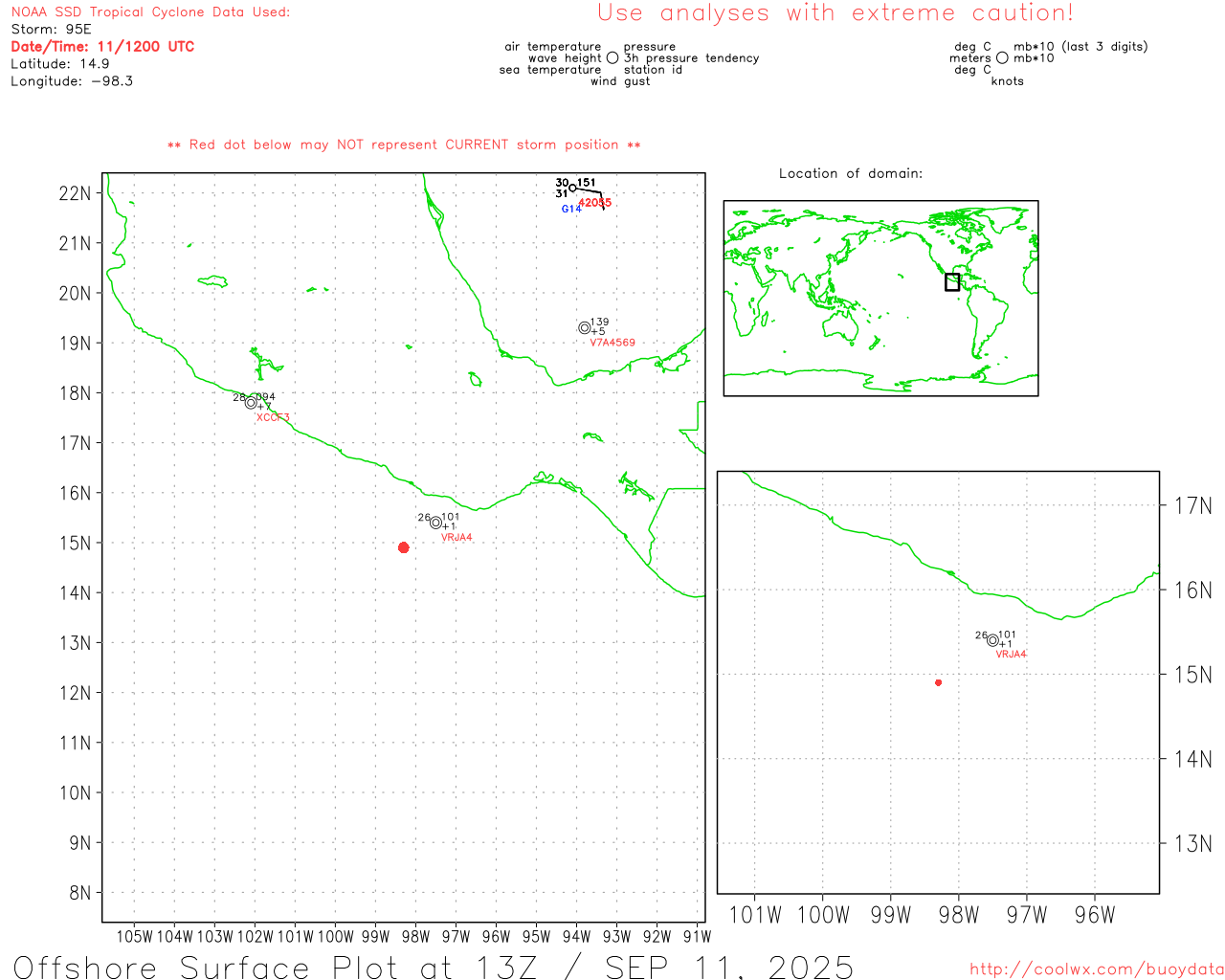Click the red VRJA4 label on the main map
Image resolution: width=1225 pixels, height=980 pixels.
point(457,538)
